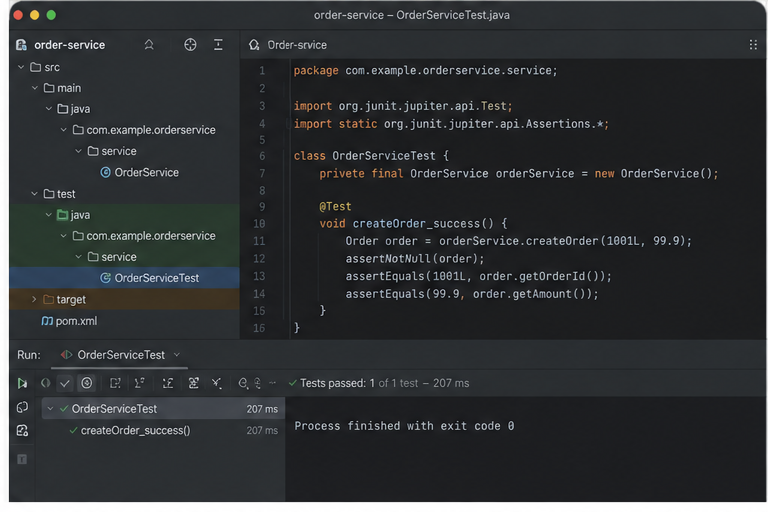The height and width of the screenshot is (512, 768).
Task: Click the sort by duration icon
Action: tap(140, 383)
